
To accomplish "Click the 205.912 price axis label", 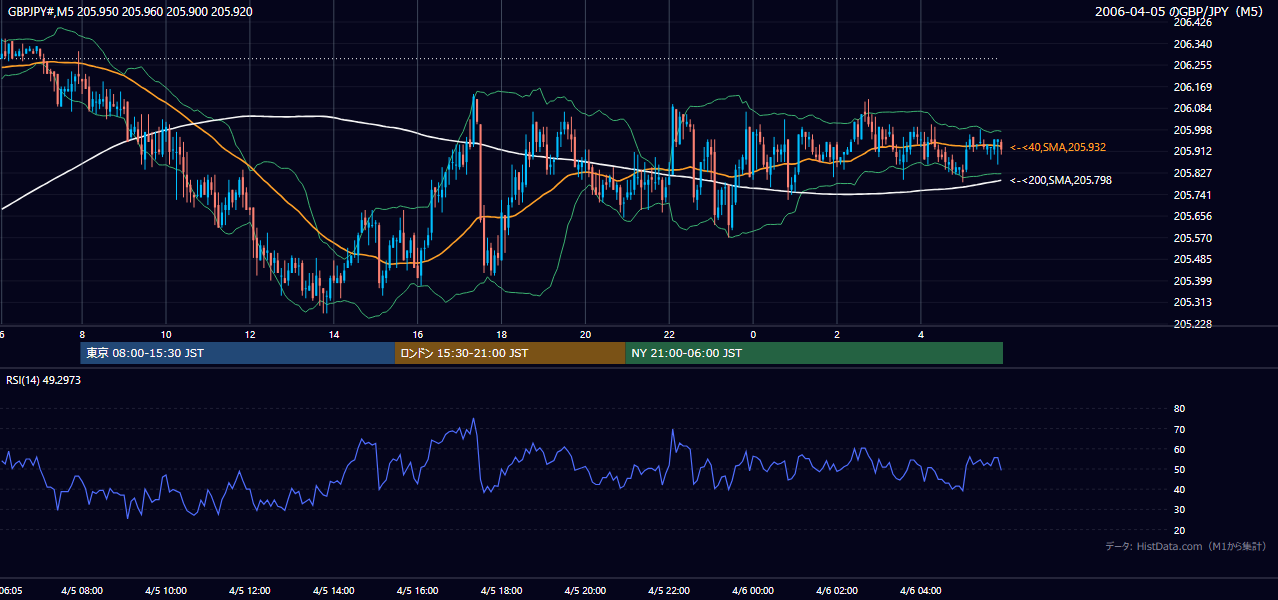I will click(x=1192, y=152).
